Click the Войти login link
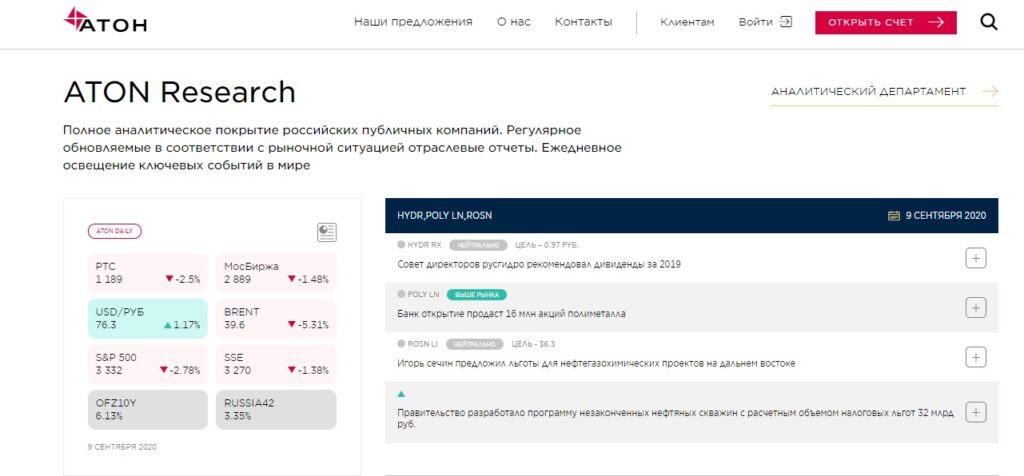This screenshot has height=476, width=1024. pyautogui.click(x=756, y=22)
